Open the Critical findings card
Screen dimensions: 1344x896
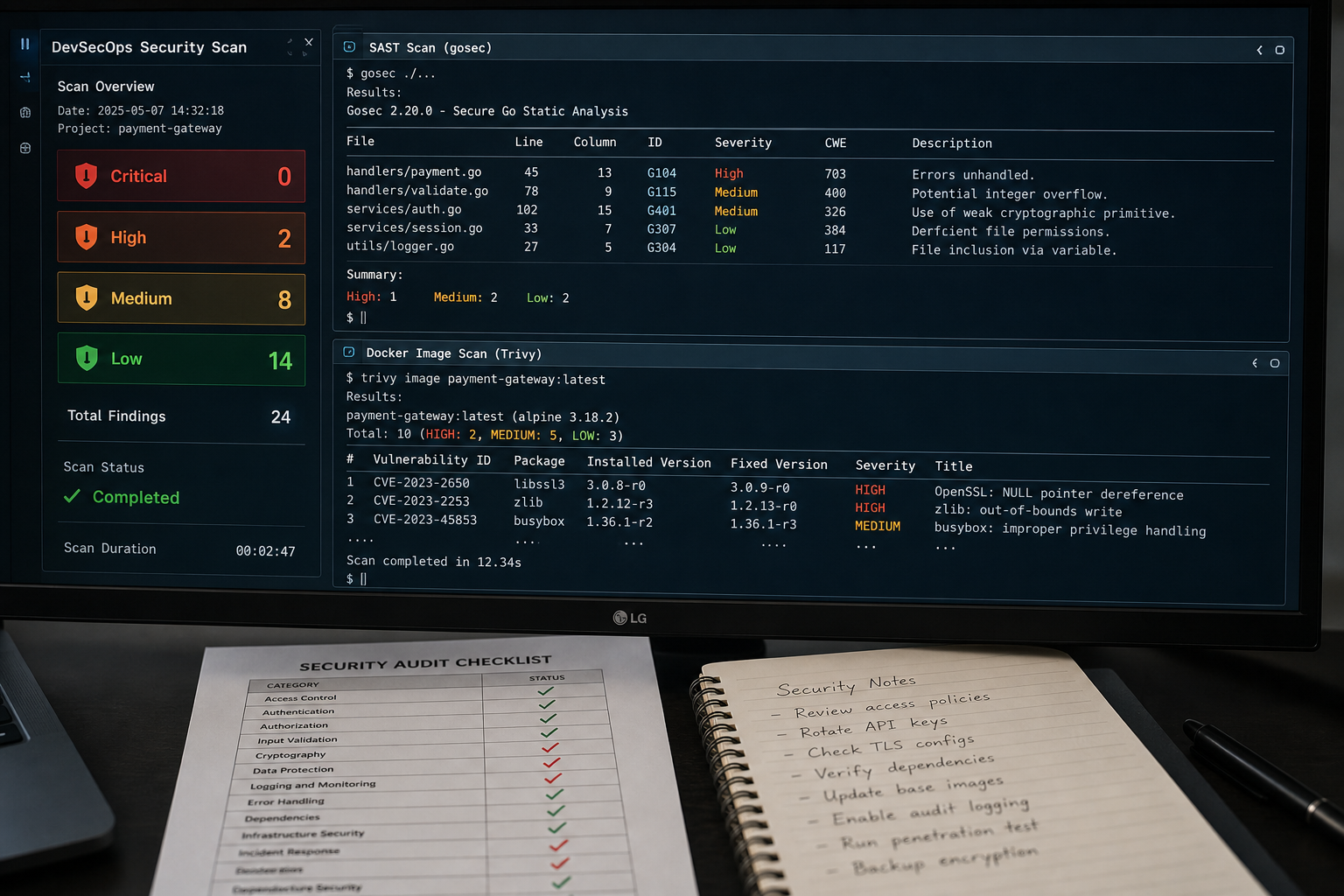pyautogui.click(x=181, y=176)
